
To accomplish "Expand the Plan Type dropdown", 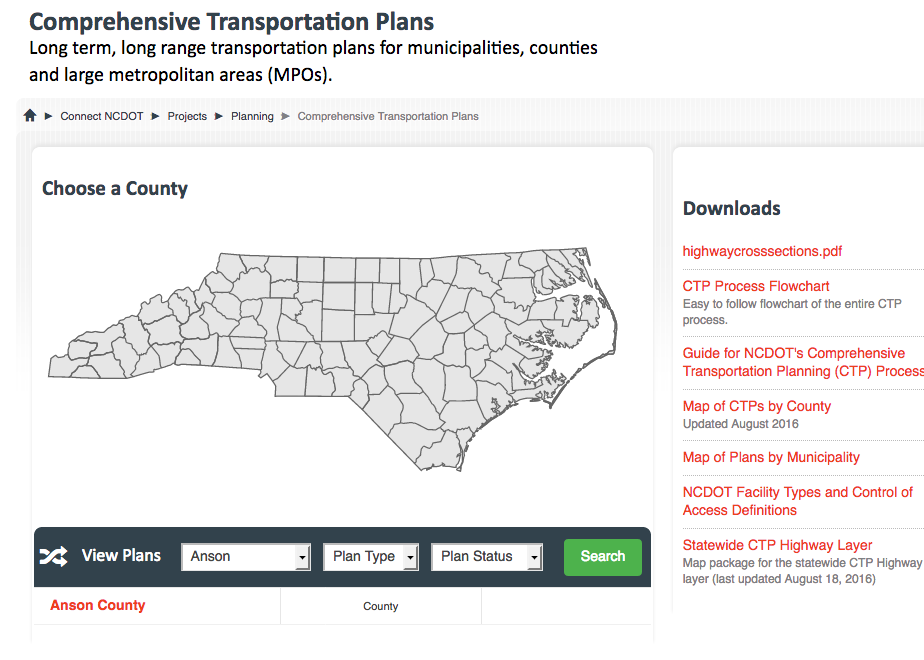I will point(370,557).
